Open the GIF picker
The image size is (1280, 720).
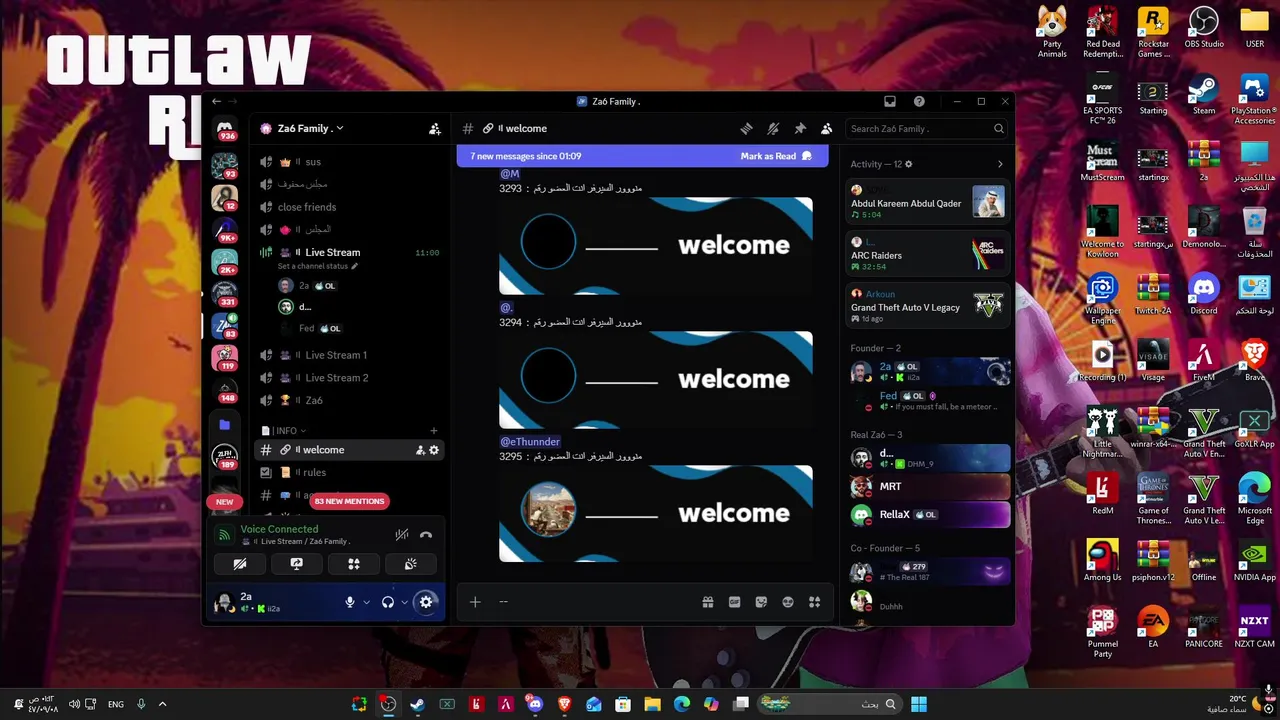[734, 602]
